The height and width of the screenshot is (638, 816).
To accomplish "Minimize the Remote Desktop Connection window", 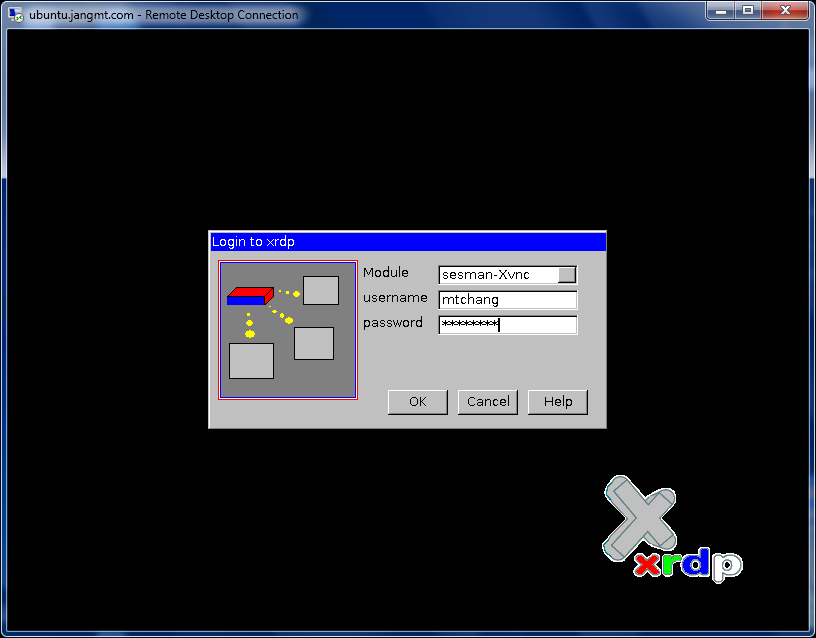I will pos(721,10).
